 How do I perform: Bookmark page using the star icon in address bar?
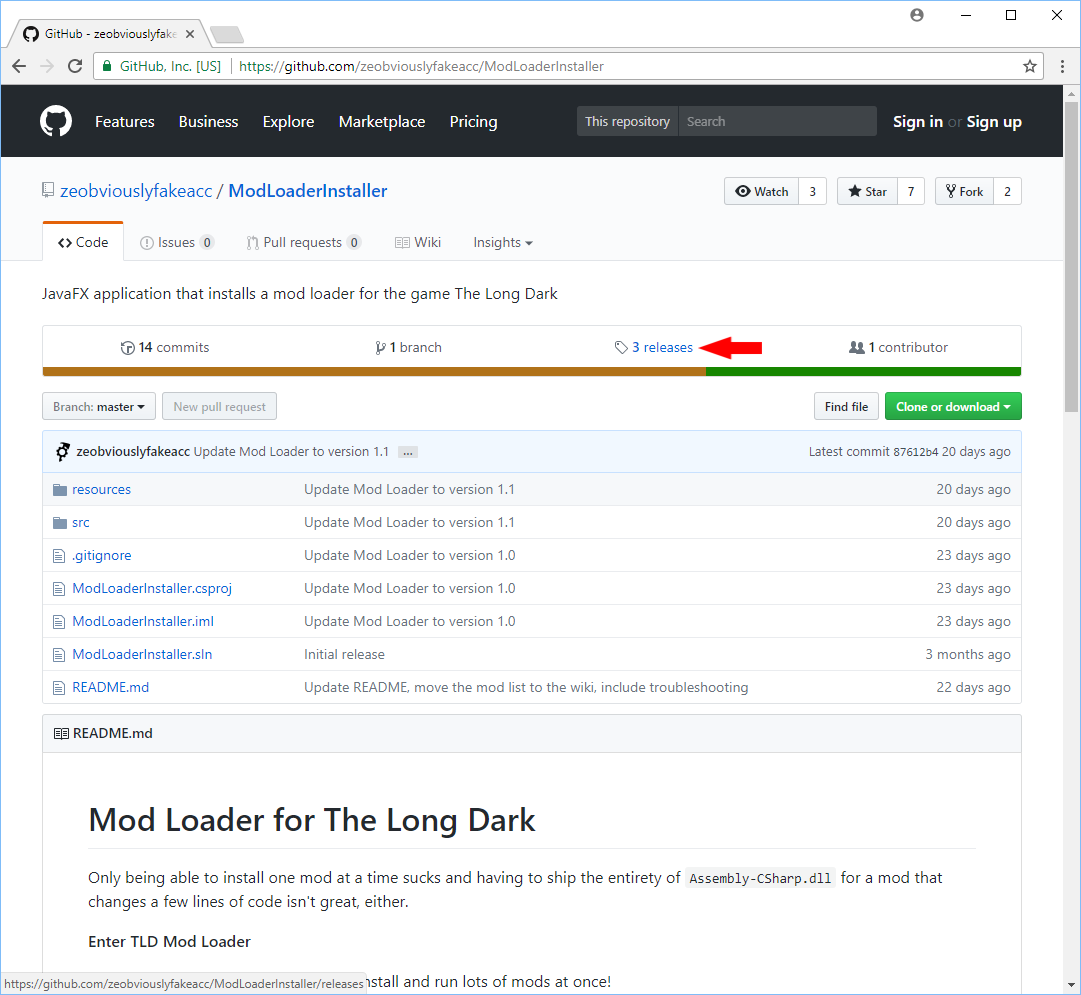click(x=1029, y=66)
